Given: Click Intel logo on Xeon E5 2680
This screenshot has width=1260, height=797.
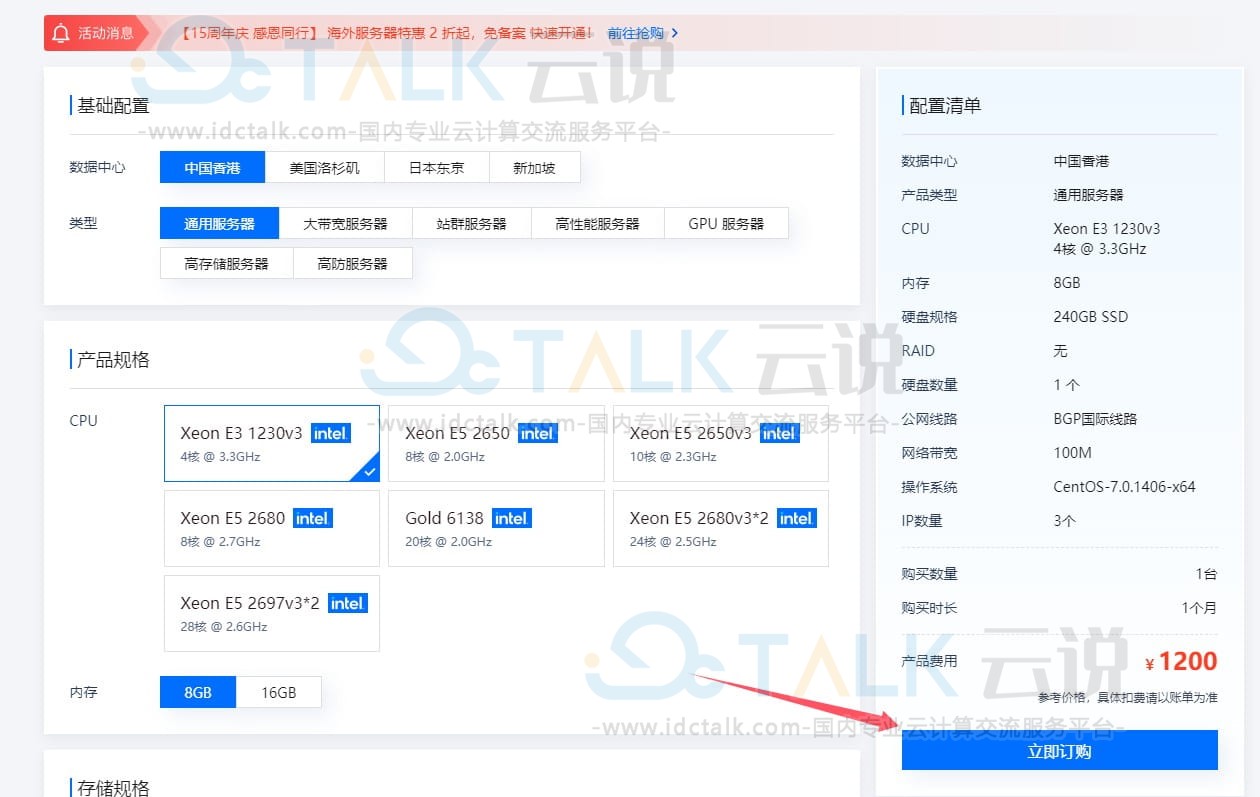Looking at the screenshot, I should (x=312, y=518).
